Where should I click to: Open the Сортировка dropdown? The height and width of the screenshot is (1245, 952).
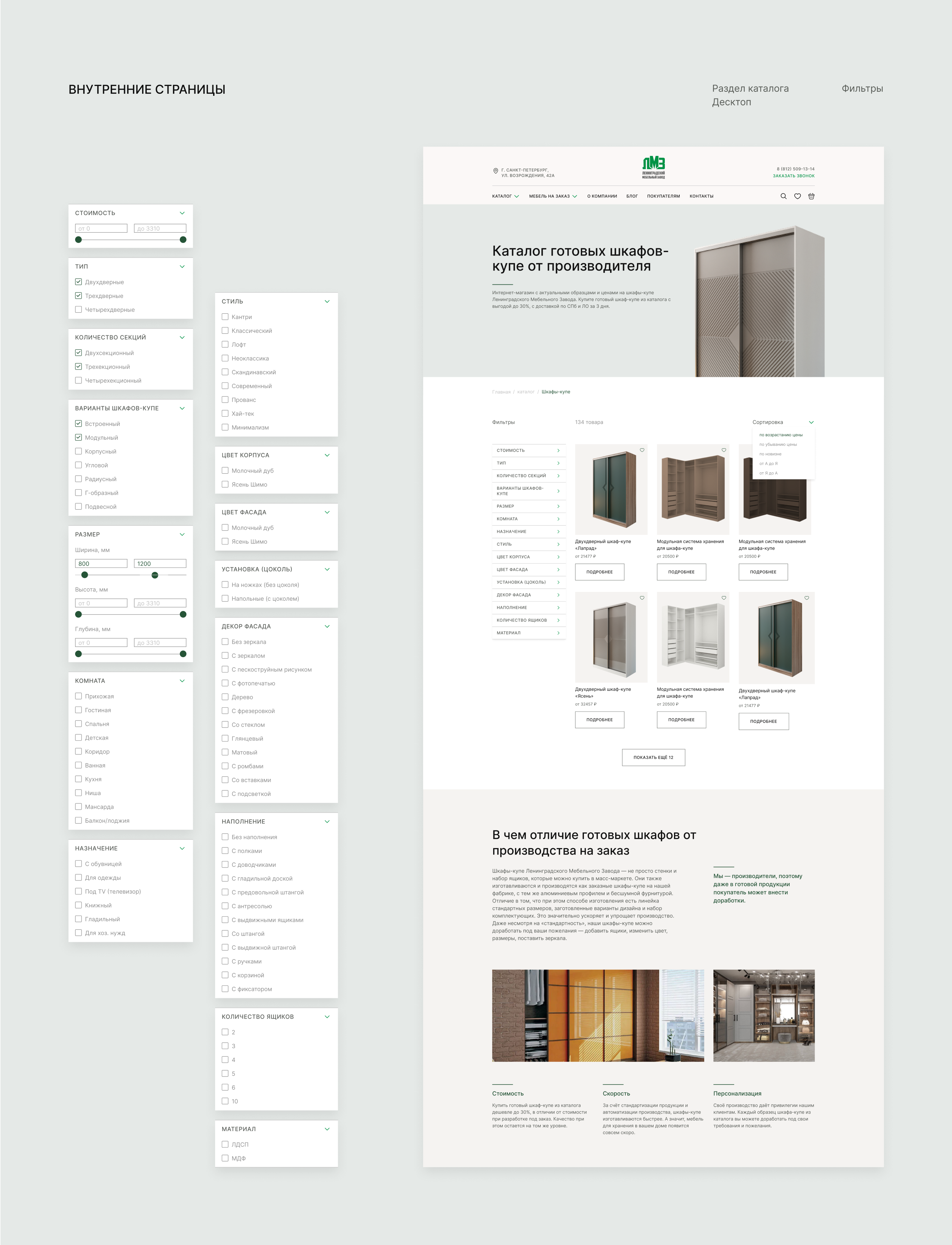point(782,422)
